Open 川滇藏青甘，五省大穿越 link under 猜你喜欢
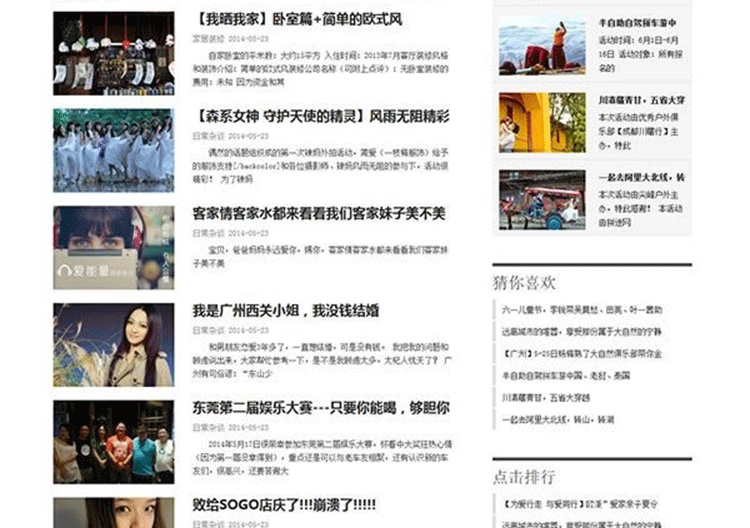This screenshot has width=750, height=528. pos(546,398)
